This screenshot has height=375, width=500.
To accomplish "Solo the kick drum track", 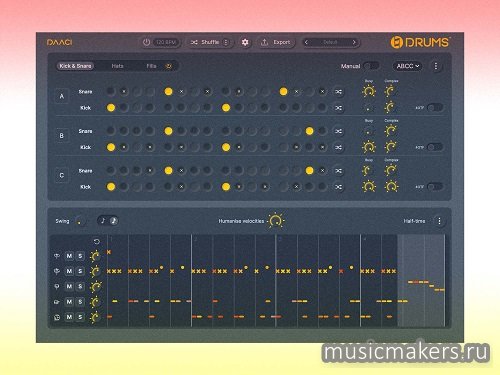I will click(x=80, y=317).
